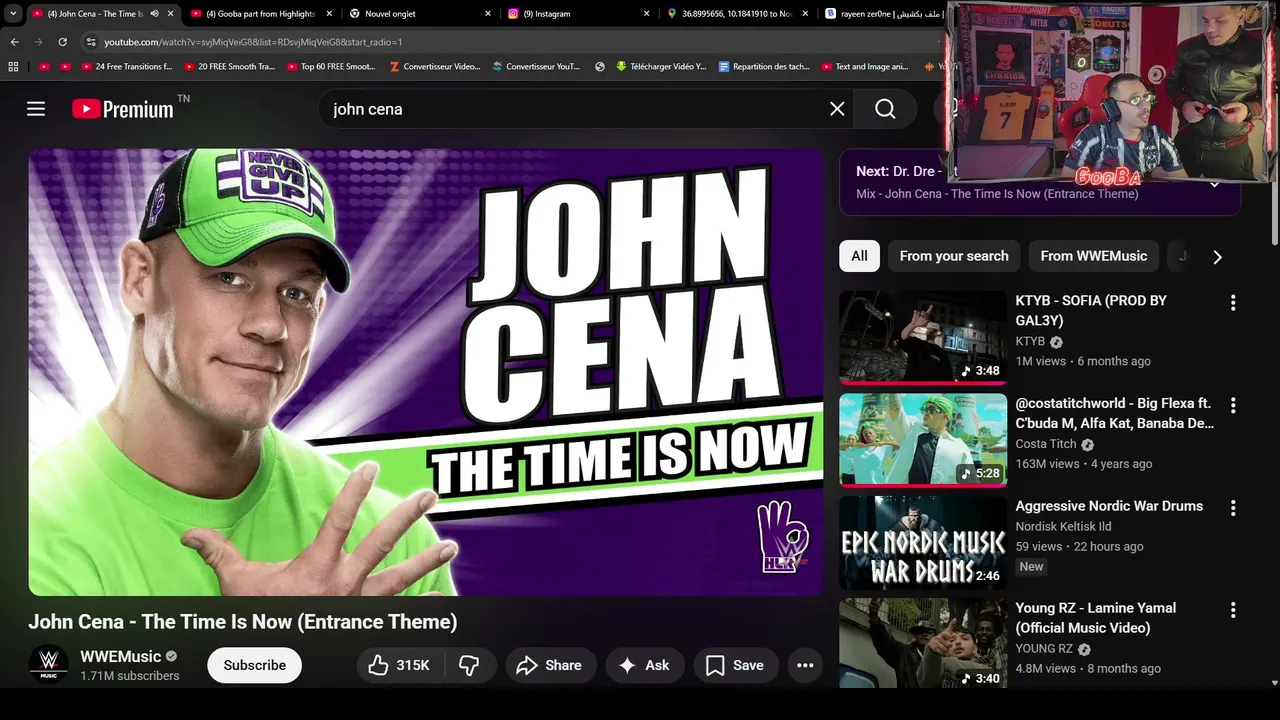This screenshot has height=720, width=1280.
Task: Expand the Mix playlist panel chevron
Action: pos(1215,183)
